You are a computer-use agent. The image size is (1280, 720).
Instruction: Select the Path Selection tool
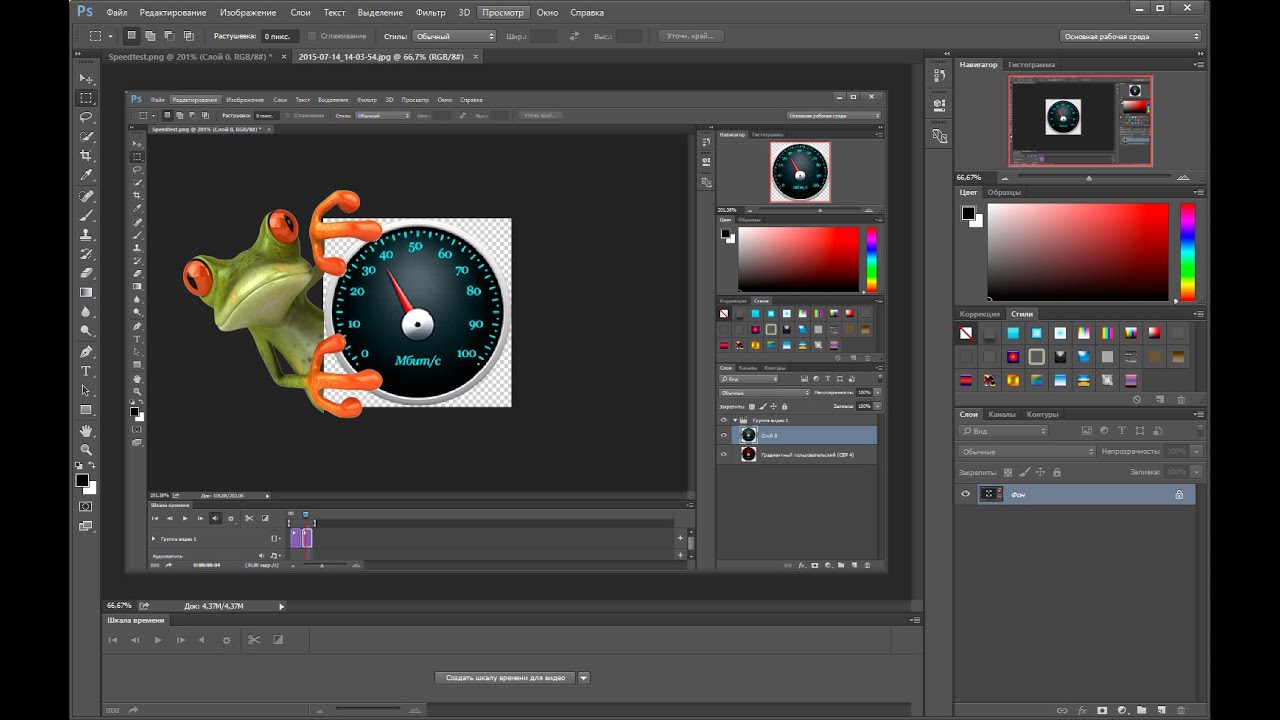point(86,390)
